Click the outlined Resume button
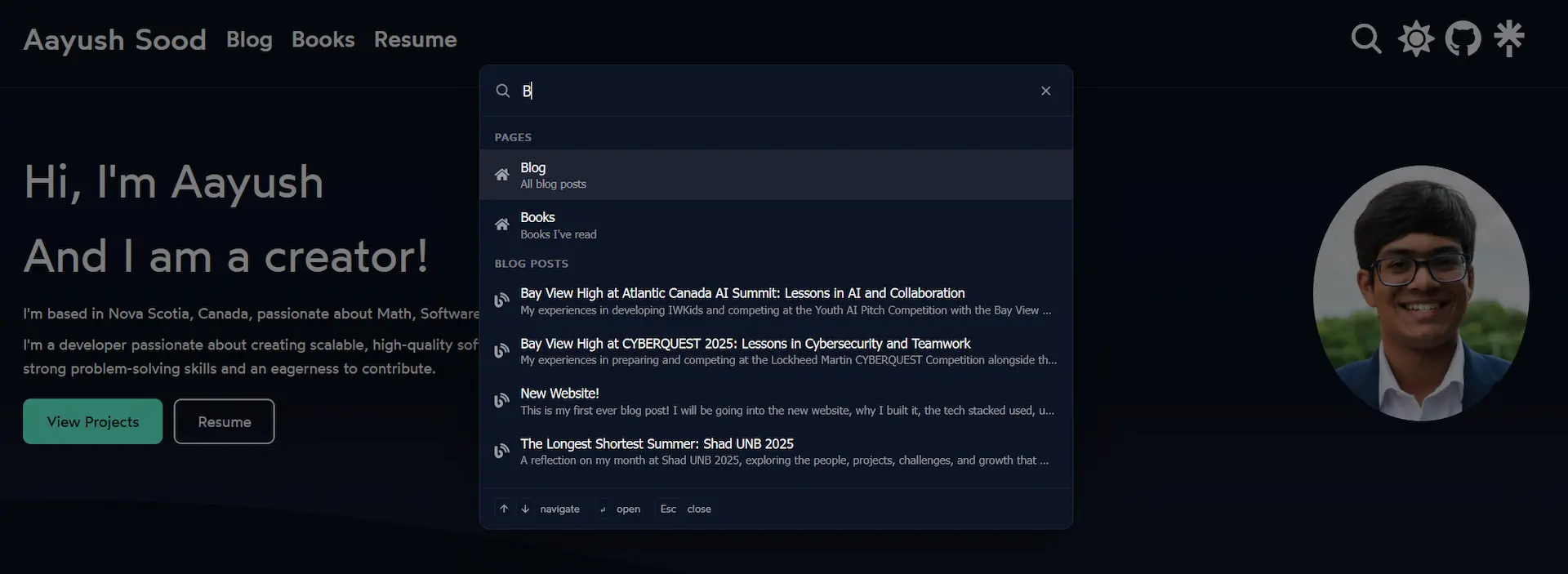This screenshot has height=574, width=1568. coord(224,421)
